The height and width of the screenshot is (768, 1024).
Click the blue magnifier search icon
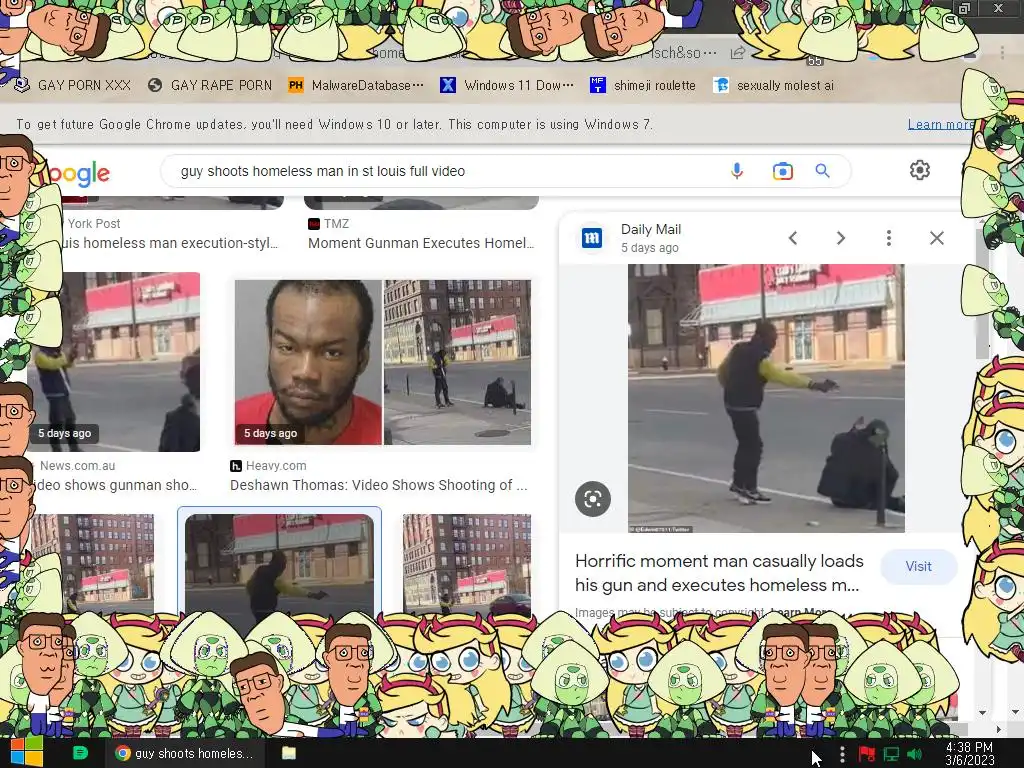(x=822, y=171)
